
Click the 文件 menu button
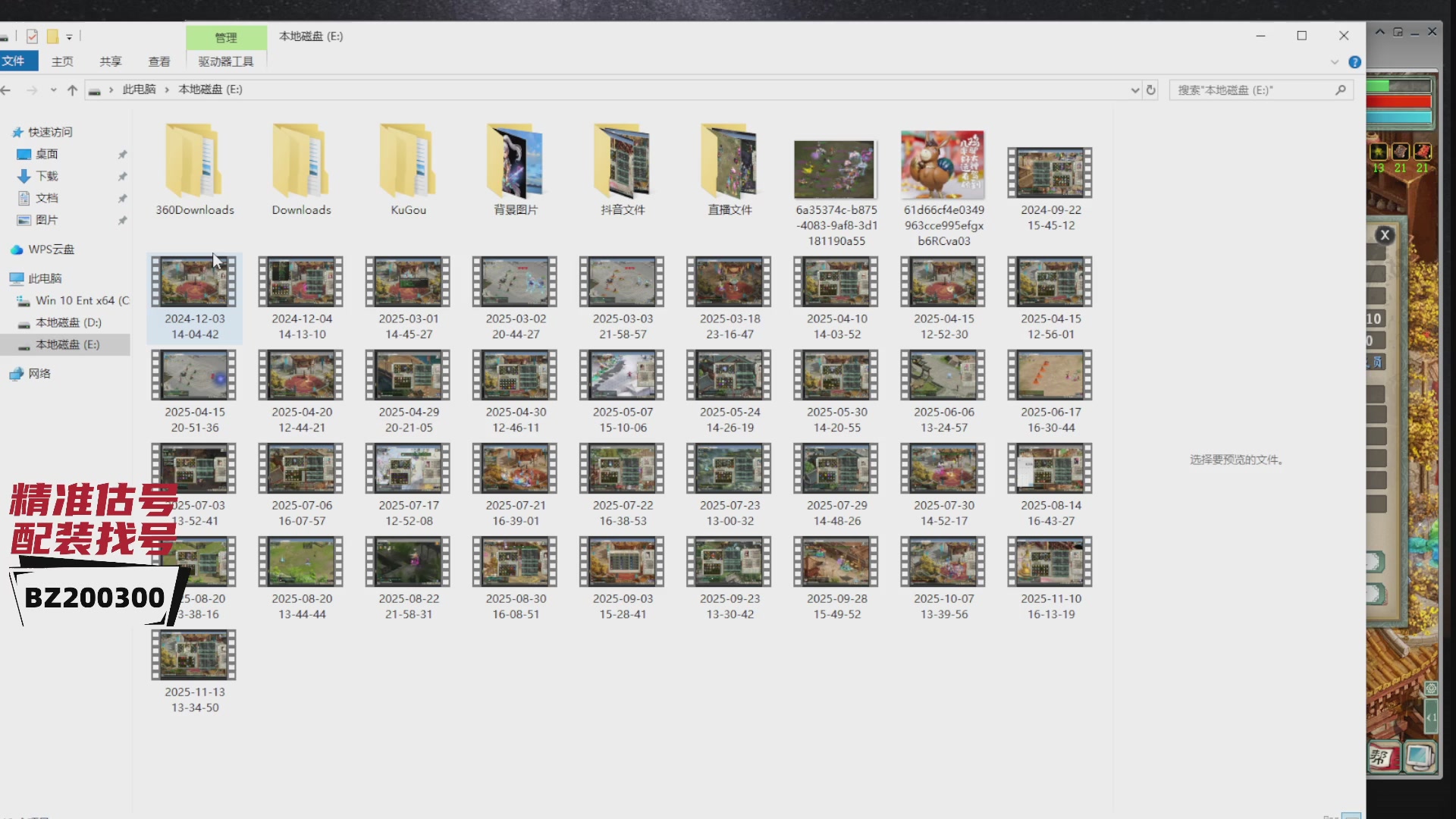click(14, 61)
